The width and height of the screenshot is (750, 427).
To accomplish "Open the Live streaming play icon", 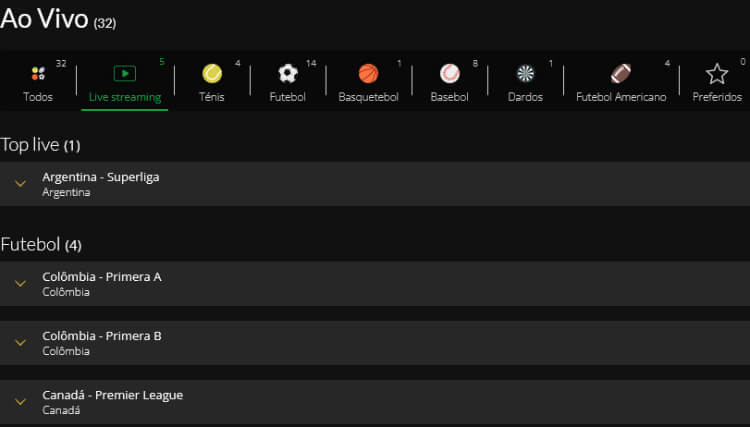I will (125, 73).
